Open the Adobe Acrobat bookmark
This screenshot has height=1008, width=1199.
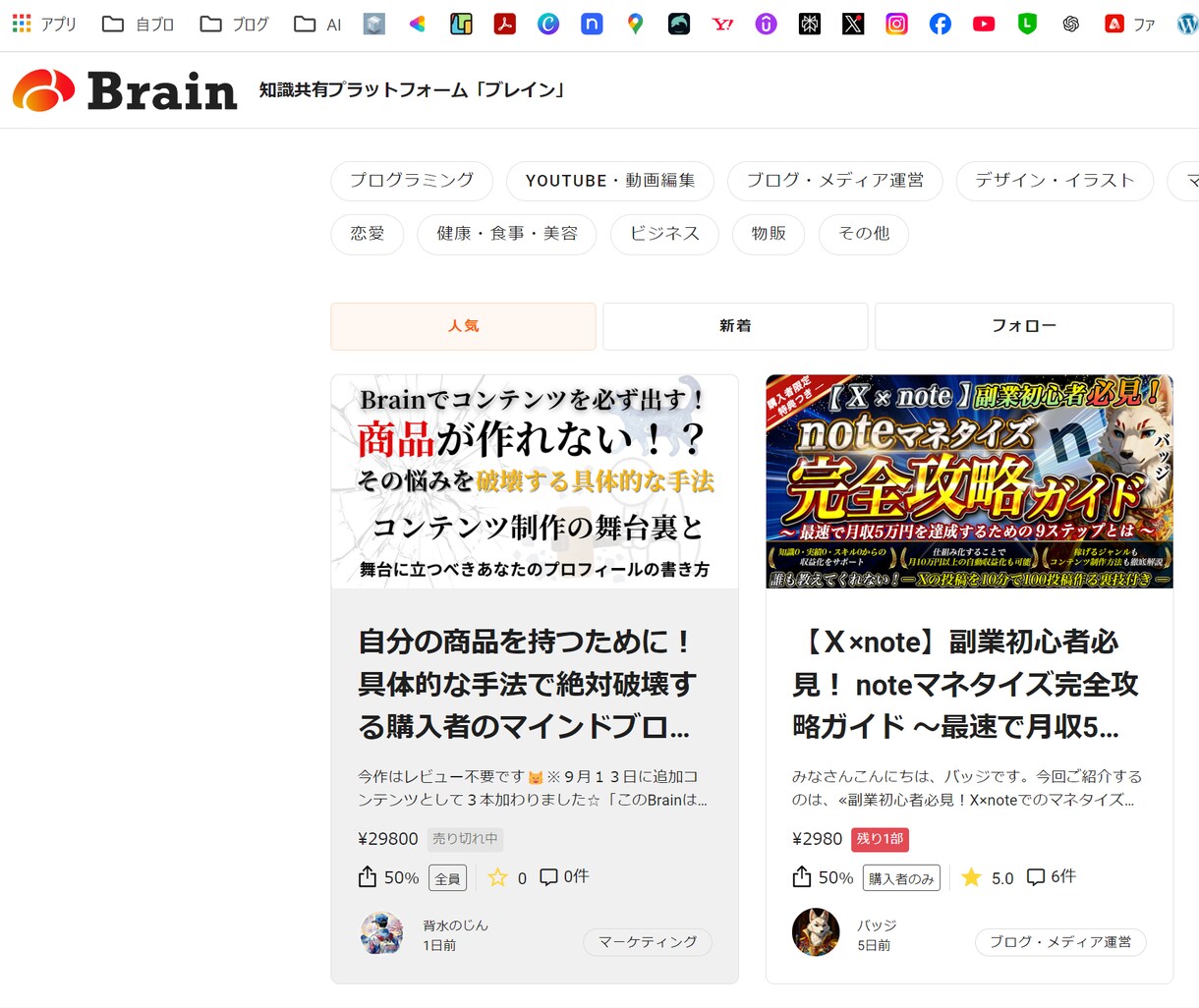505,24
